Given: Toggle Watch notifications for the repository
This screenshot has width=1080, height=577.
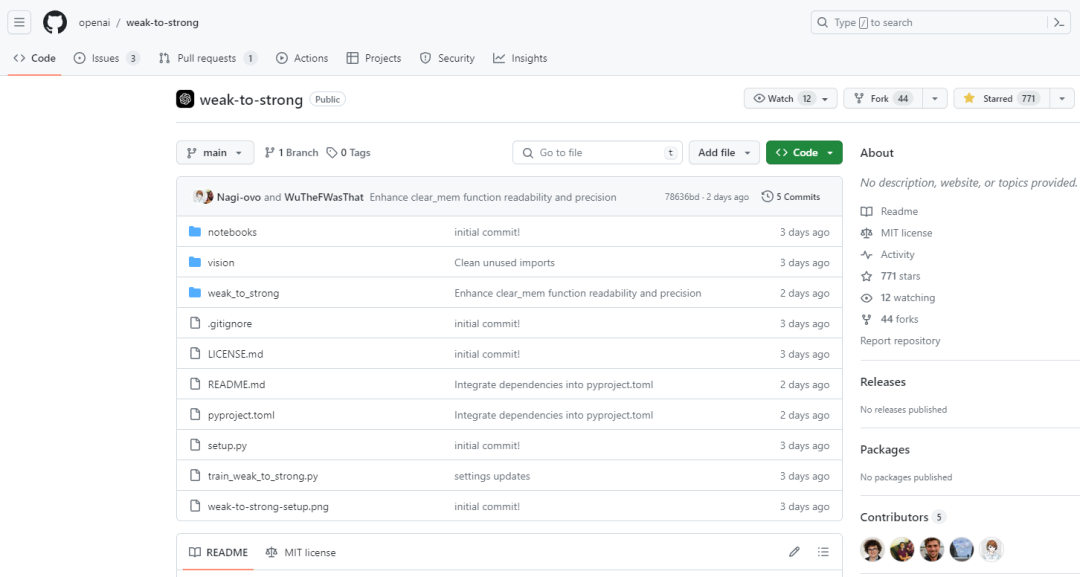Looking at the screenshot, I should coord(781,99).
